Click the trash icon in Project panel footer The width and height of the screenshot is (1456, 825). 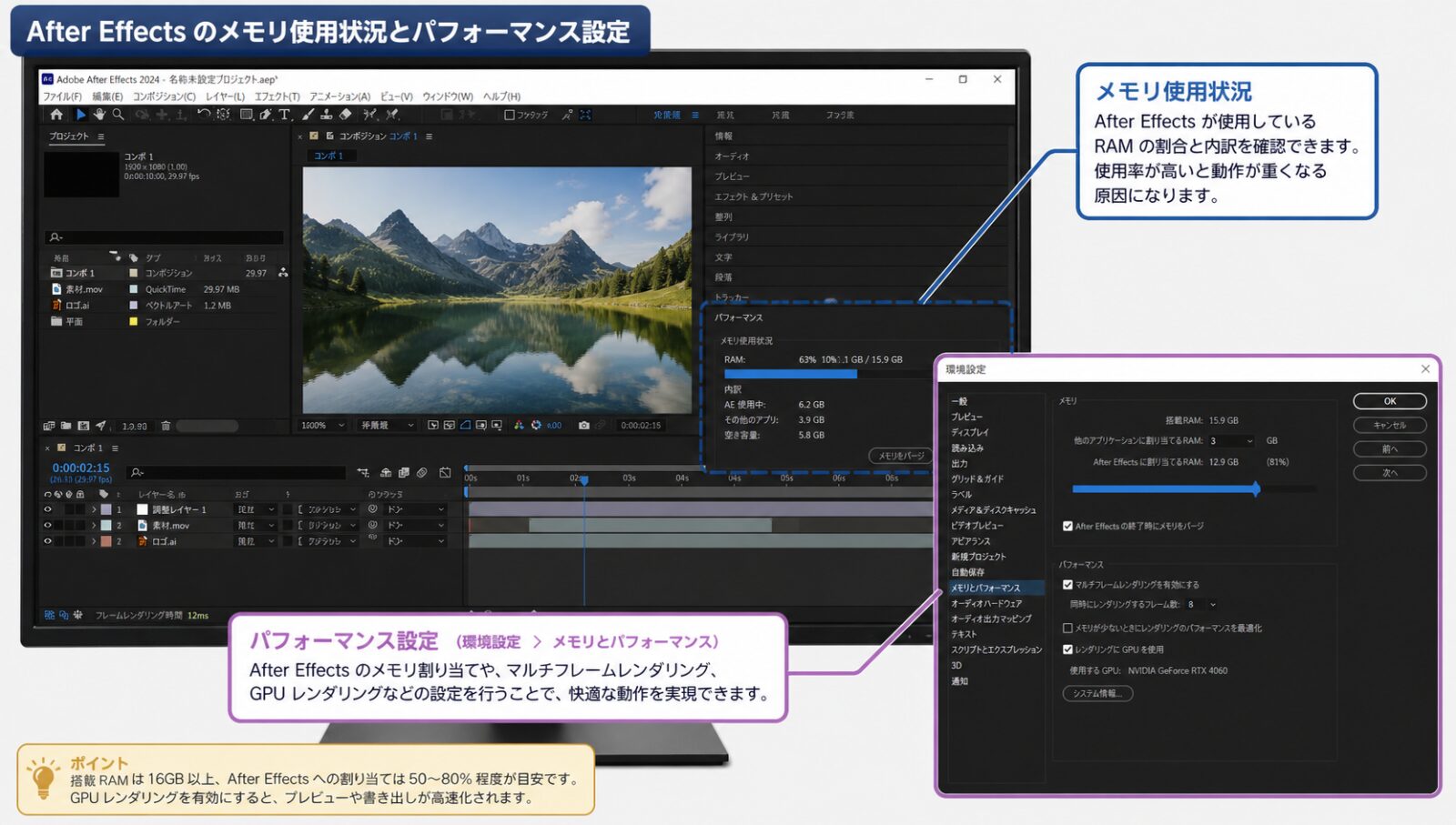[x=166, y=426]
